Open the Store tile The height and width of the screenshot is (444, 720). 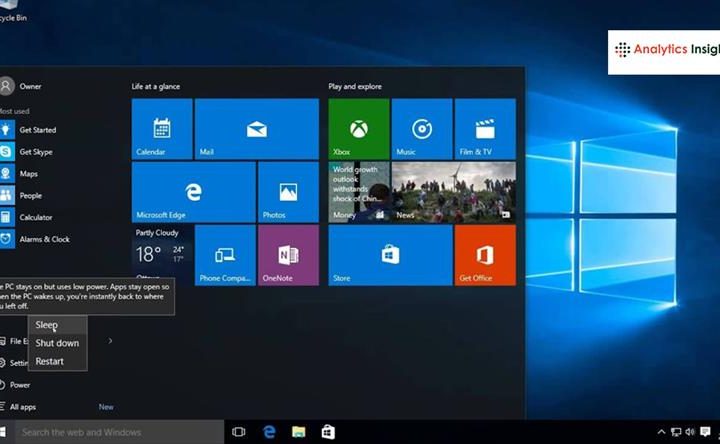coord(390,255)
